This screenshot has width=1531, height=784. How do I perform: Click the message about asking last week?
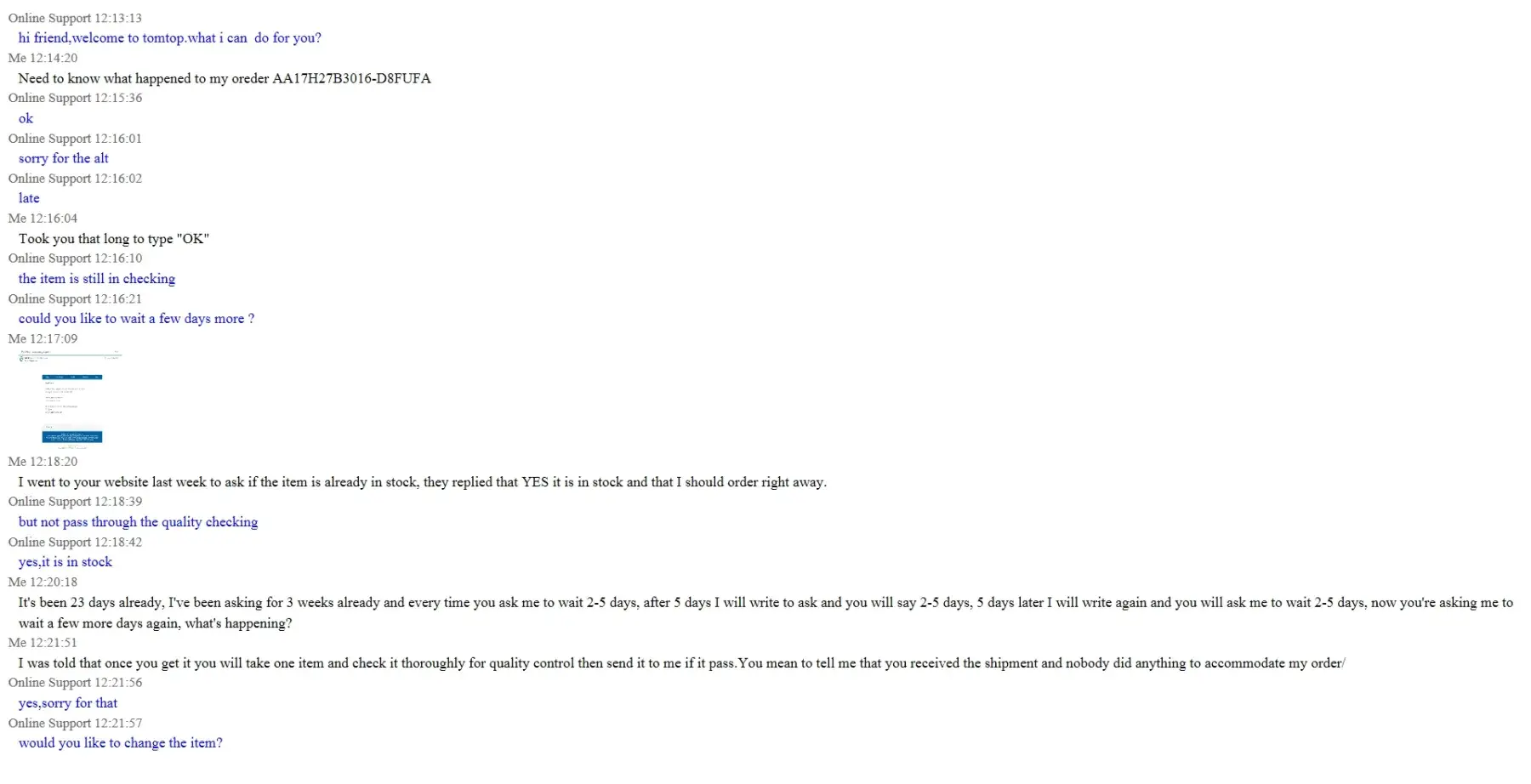click(422, 482)
